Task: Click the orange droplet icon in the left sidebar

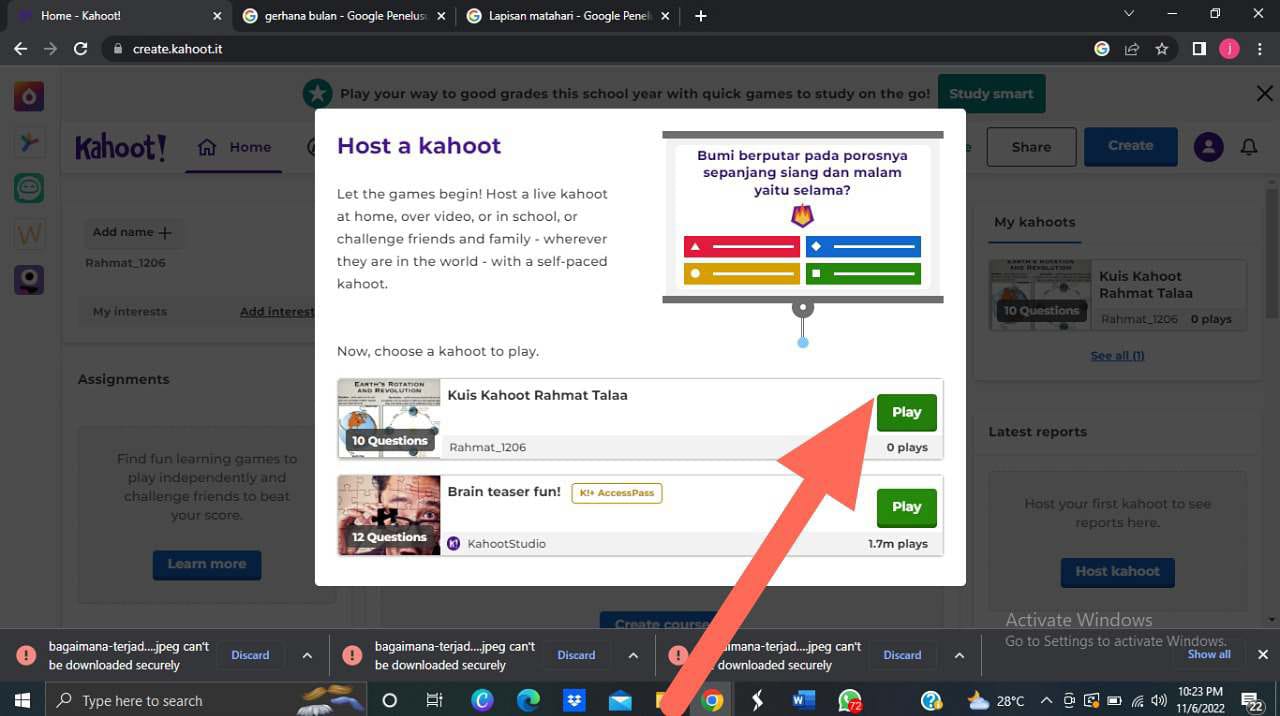Action: 28,96
